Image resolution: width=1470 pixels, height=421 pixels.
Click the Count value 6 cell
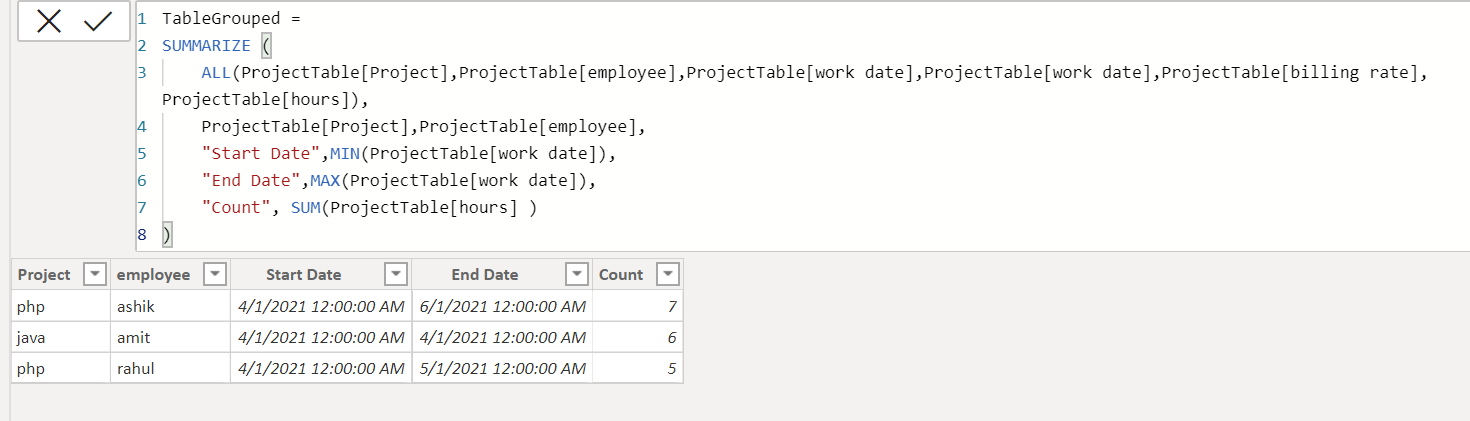[x=638, y=337]
